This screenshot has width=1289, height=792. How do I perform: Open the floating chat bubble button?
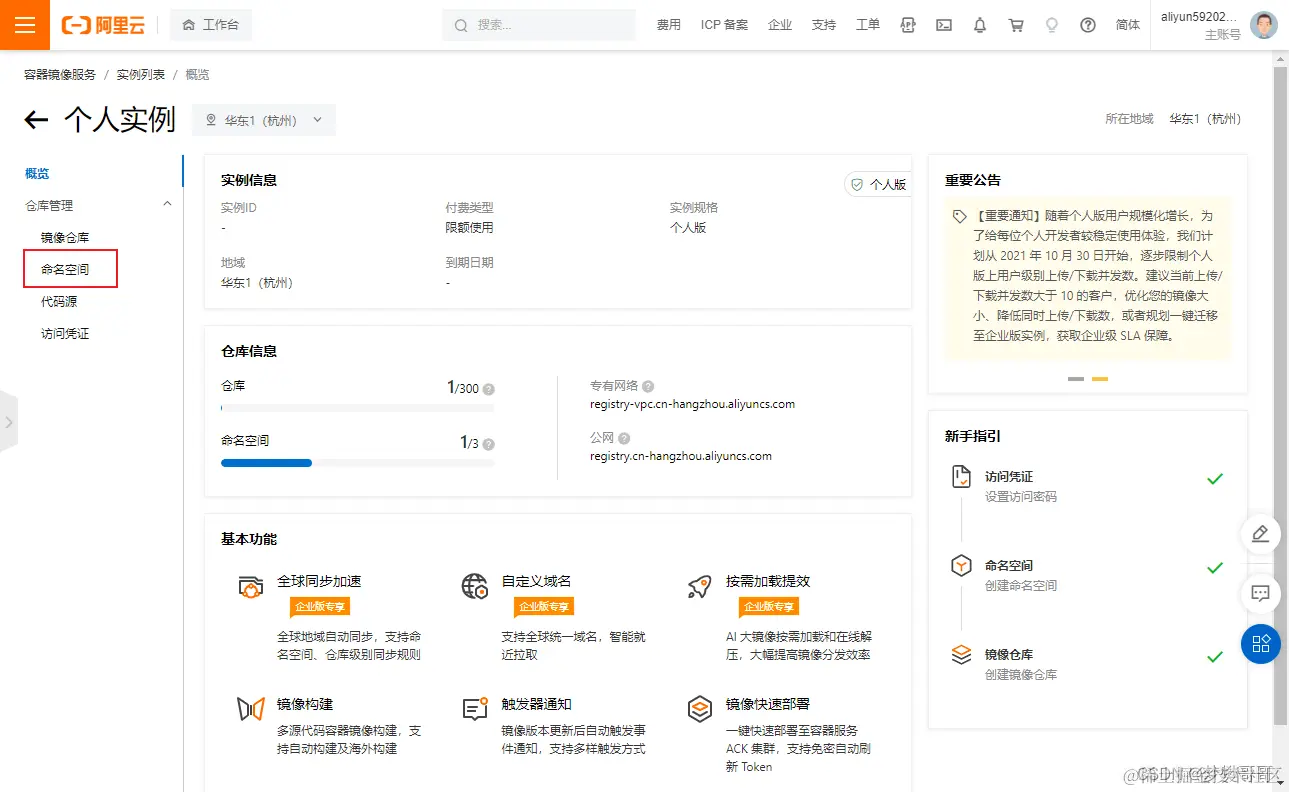point(1261,593)
